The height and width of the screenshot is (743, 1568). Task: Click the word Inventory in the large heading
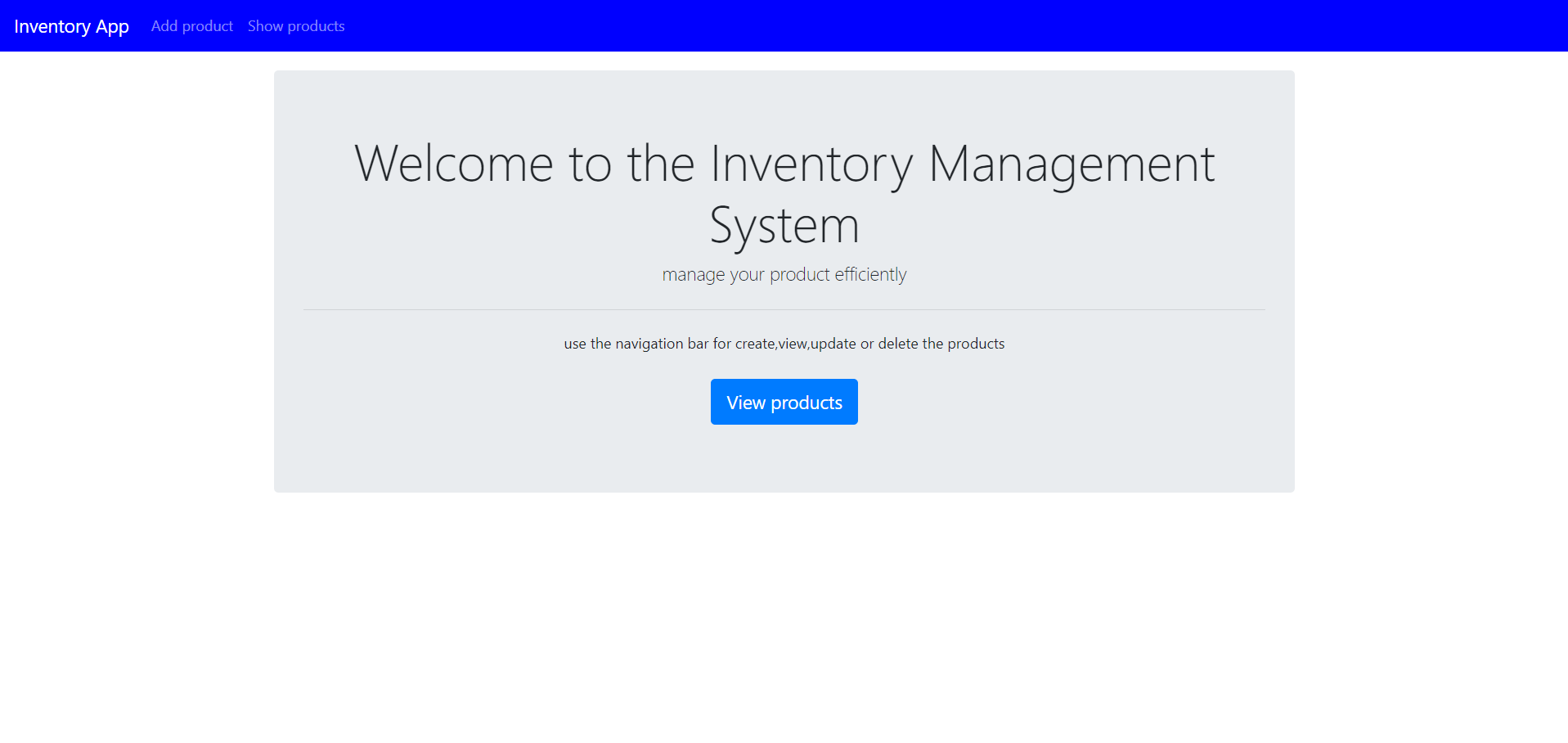click(x=811, y=164)
